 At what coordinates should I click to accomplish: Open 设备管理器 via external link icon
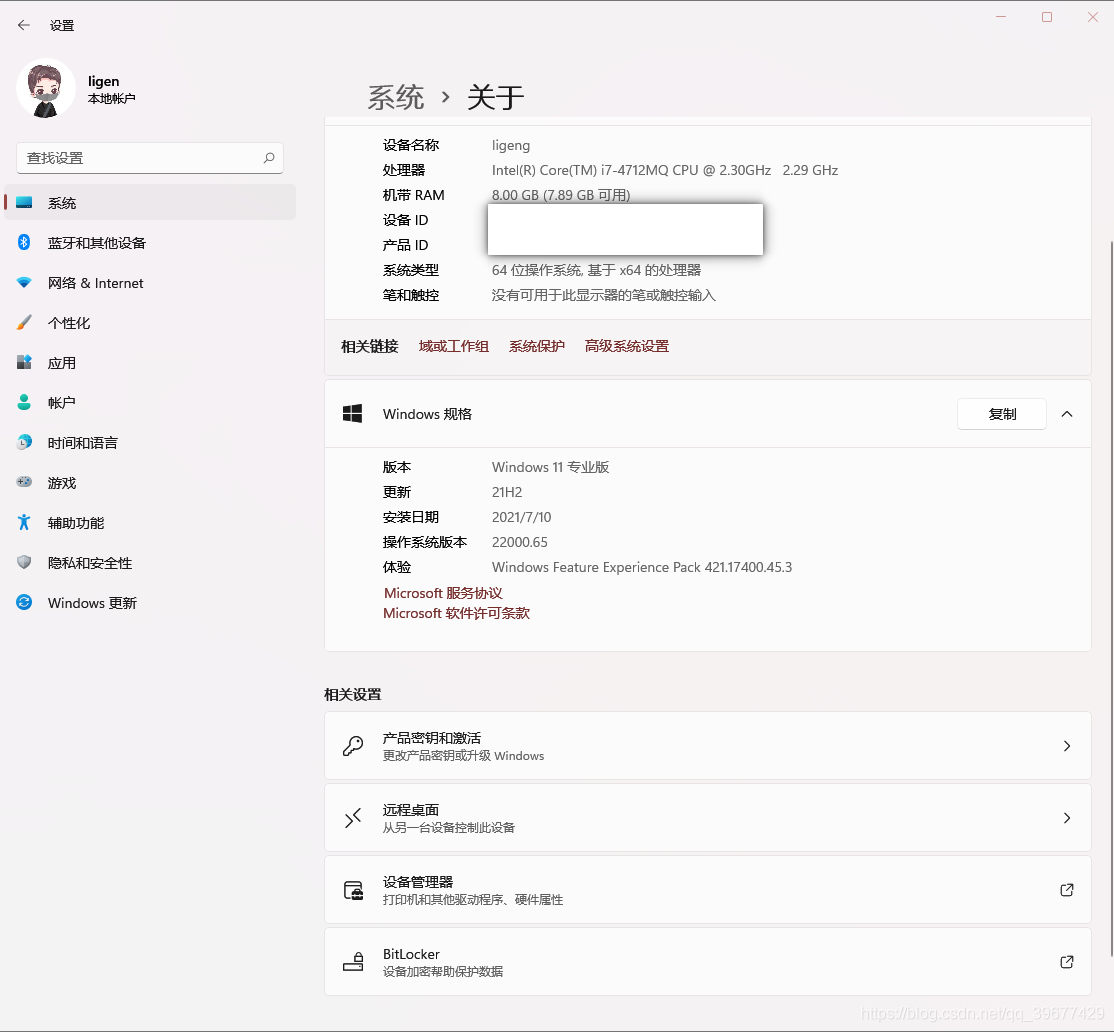click(1066, 890)
